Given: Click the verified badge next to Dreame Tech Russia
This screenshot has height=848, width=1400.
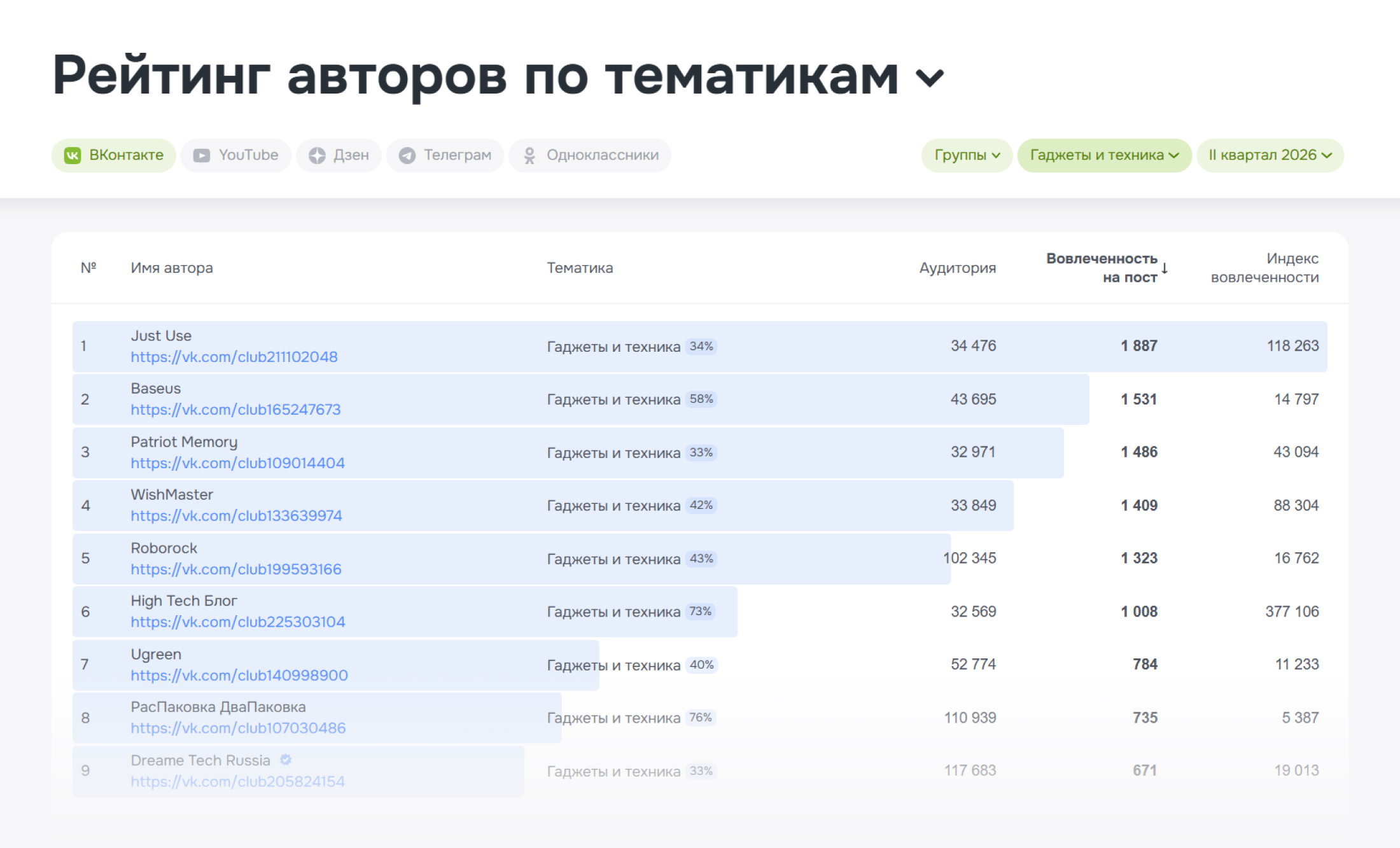Looking at the screenshot, I should (286, 760).
